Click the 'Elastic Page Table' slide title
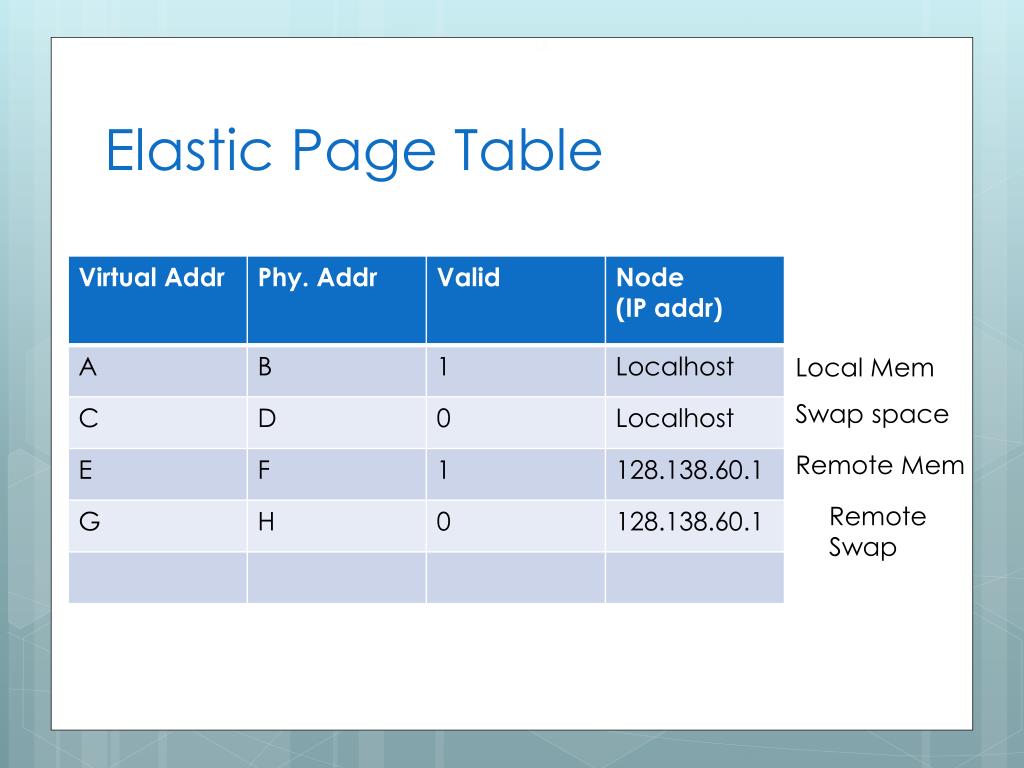The height and width of the screenshot is (768, 1024). 353,152
